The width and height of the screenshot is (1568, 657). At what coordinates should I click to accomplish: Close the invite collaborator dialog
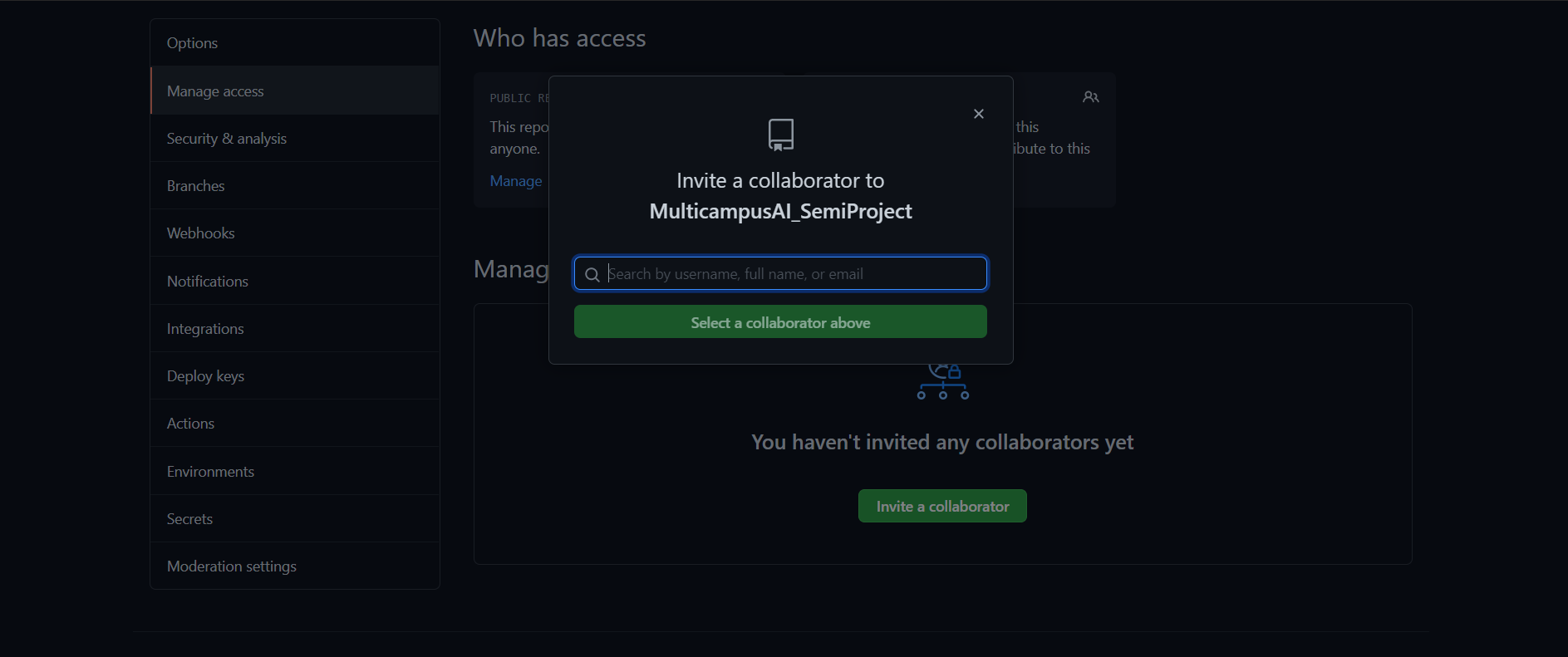(979, 114)
